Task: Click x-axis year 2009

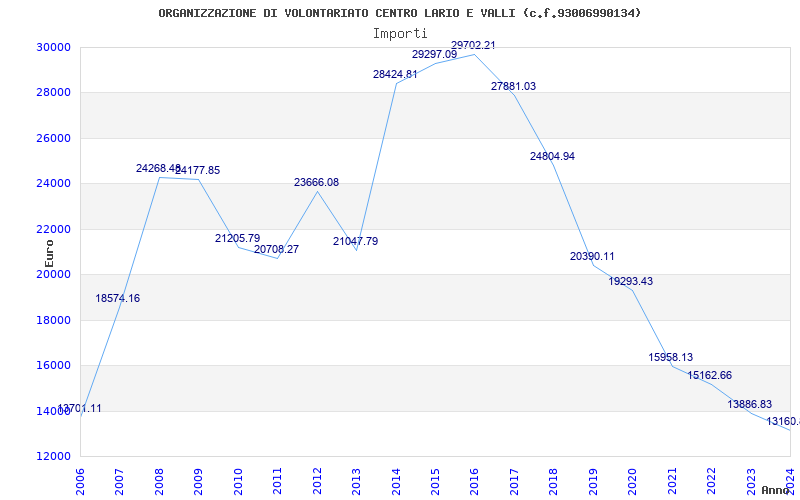Action: (x=199, y=481)
